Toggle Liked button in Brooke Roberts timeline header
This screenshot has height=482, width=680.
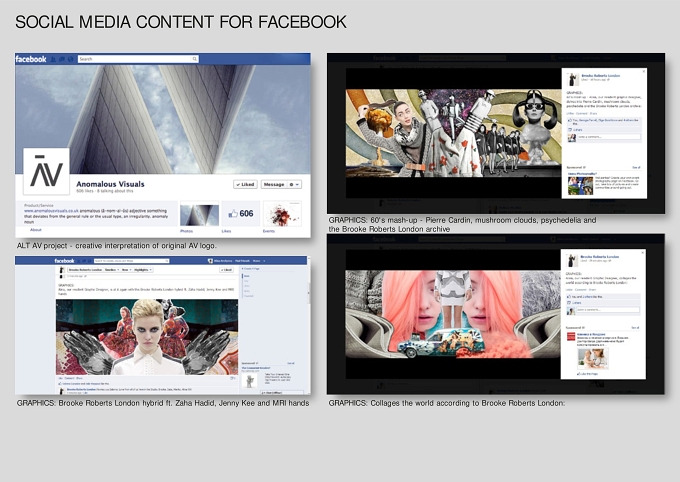point(226,270)
